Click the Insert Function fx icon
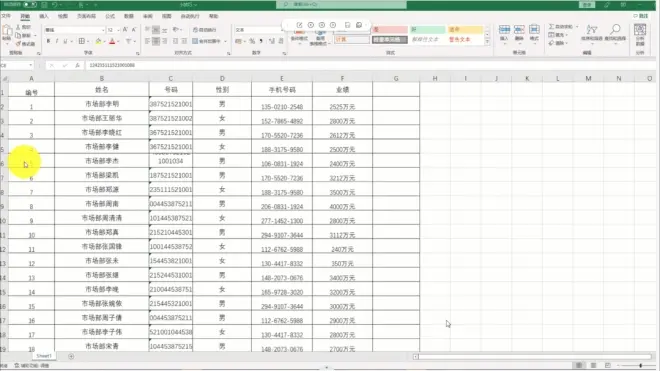660x371 pixels. click(x=77, y=65)
